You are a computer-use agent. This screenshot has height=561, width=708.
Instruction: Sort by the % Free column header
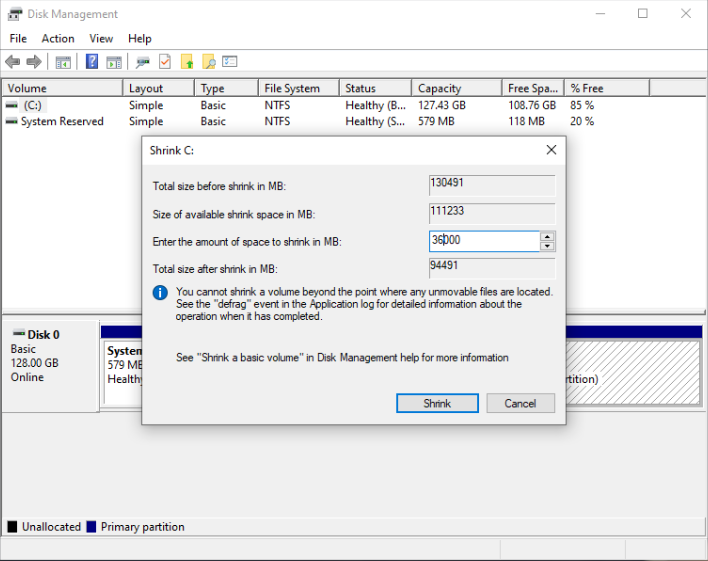click(607, 88)
